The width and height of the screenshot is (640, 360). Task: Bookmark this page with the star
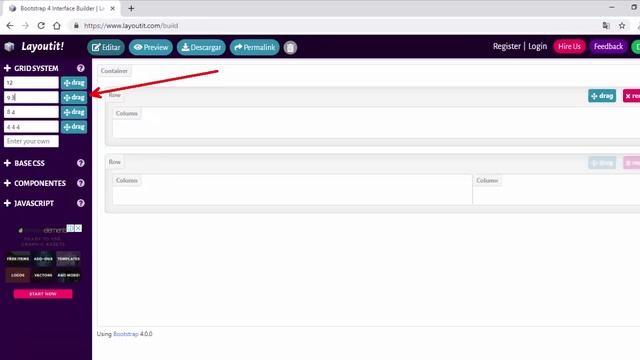coord(622,26)
